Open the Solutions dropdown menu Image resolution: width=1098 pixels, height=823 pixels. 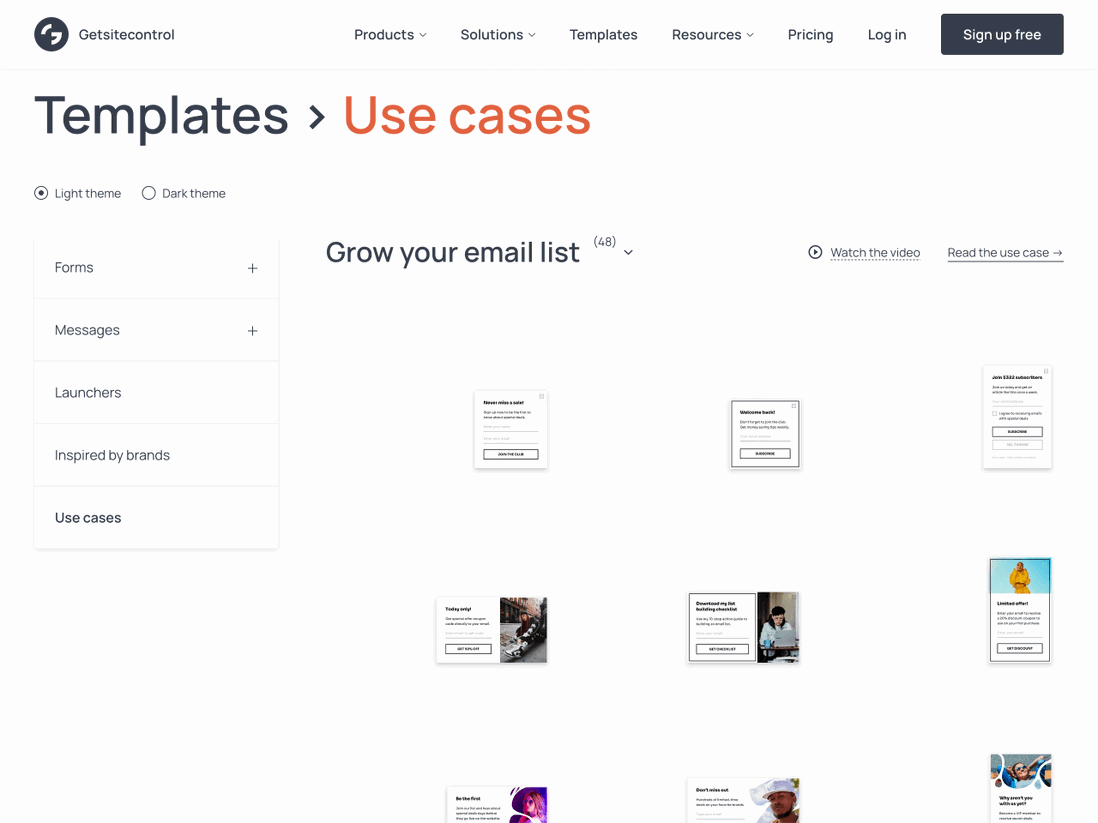pyautogui.click(x=497, y=34)
